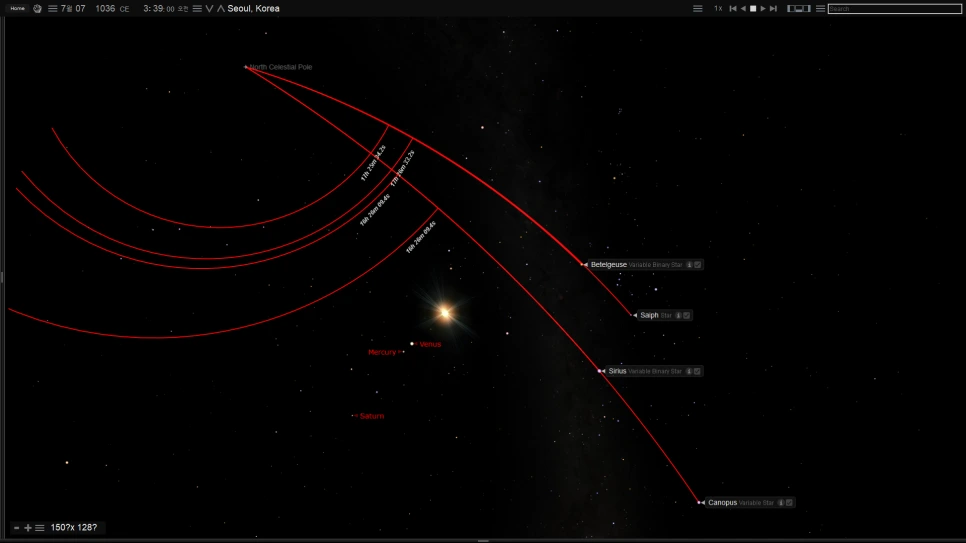The image size is (966, 543).
Task: Open the time options menu icon
Action: click(x=197, y=9)
